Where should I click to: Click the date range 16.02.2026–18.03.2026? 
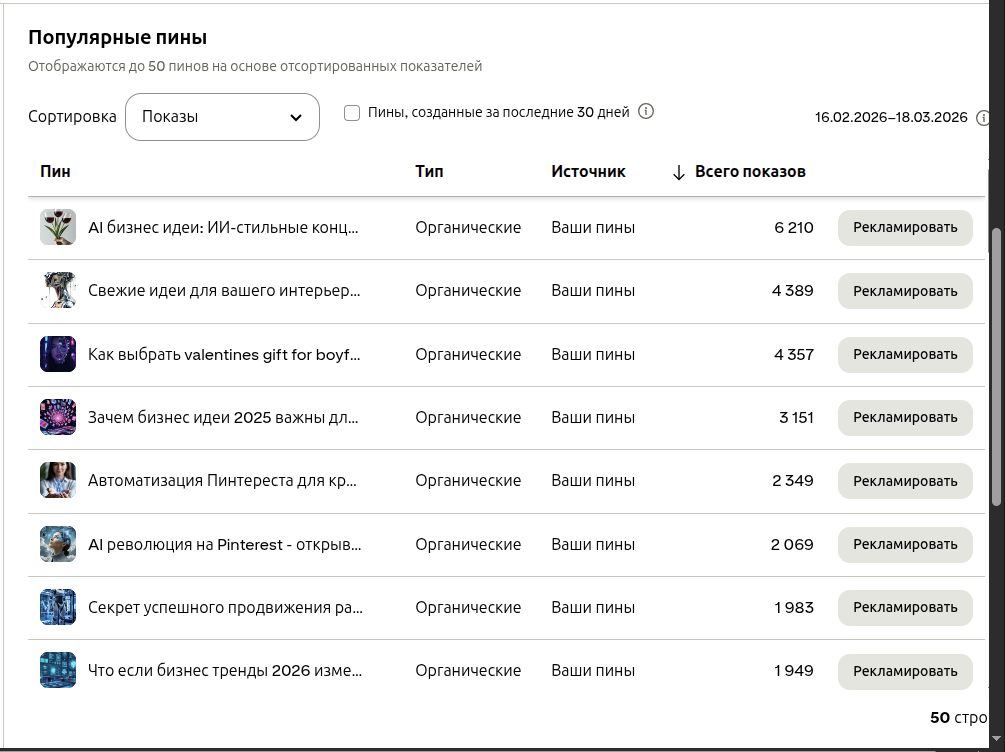click(891, 118)
